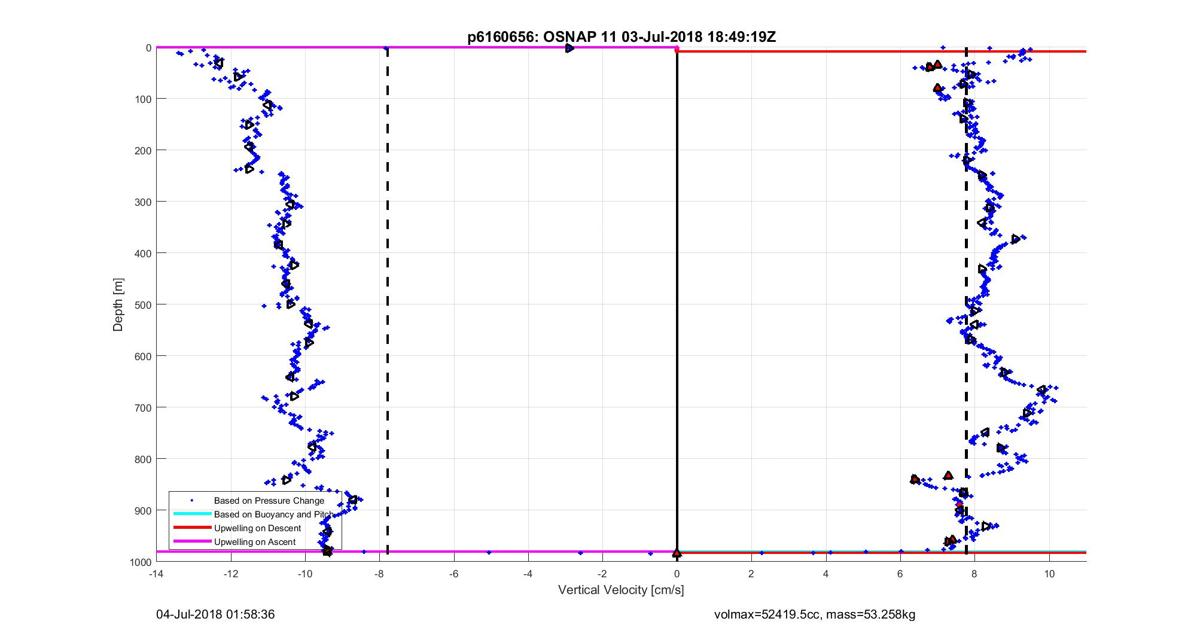Click depth tick label 400

(142, 253)
